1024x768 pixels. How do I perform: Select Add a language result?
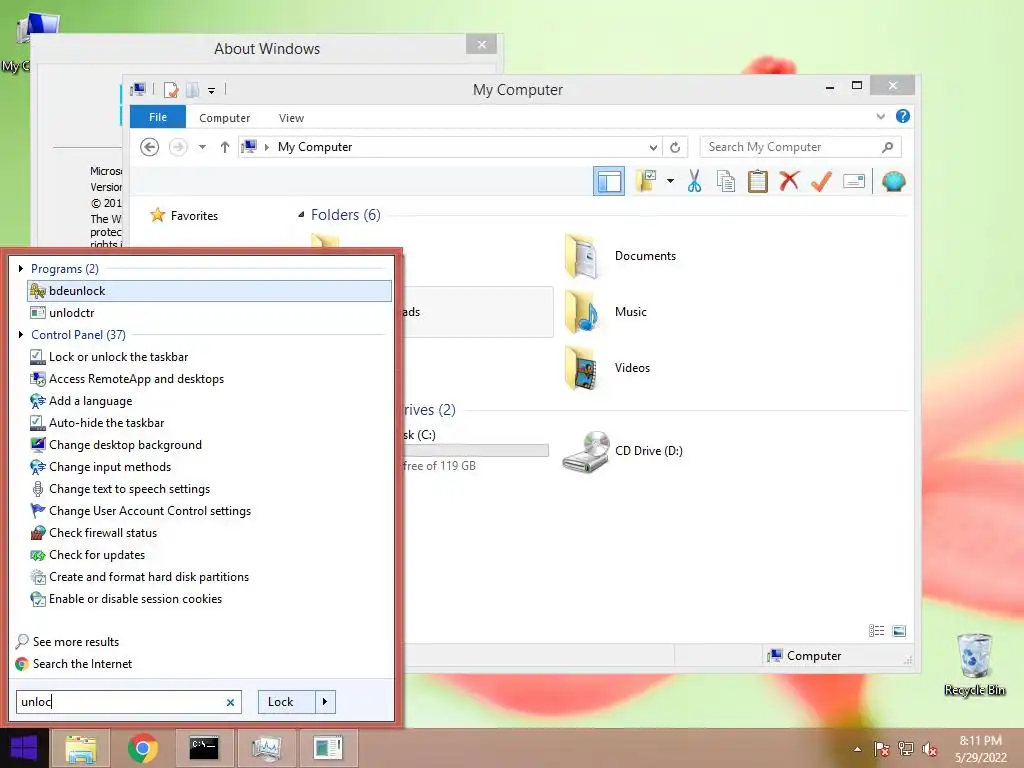(x=209, y=401)
